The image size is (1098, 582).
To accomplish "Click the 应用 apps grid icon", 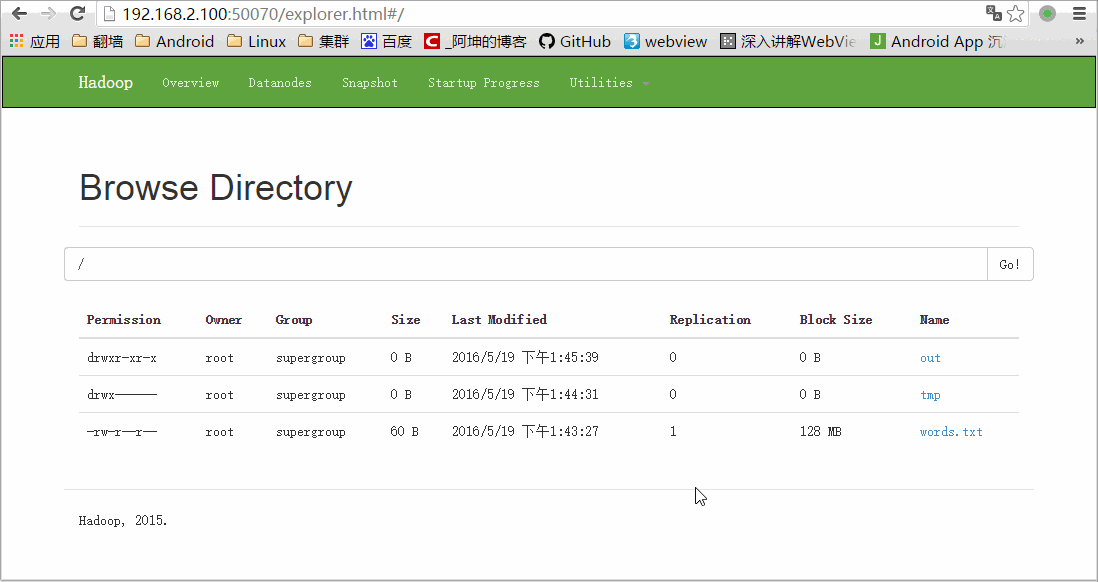I will coord(17,41).
